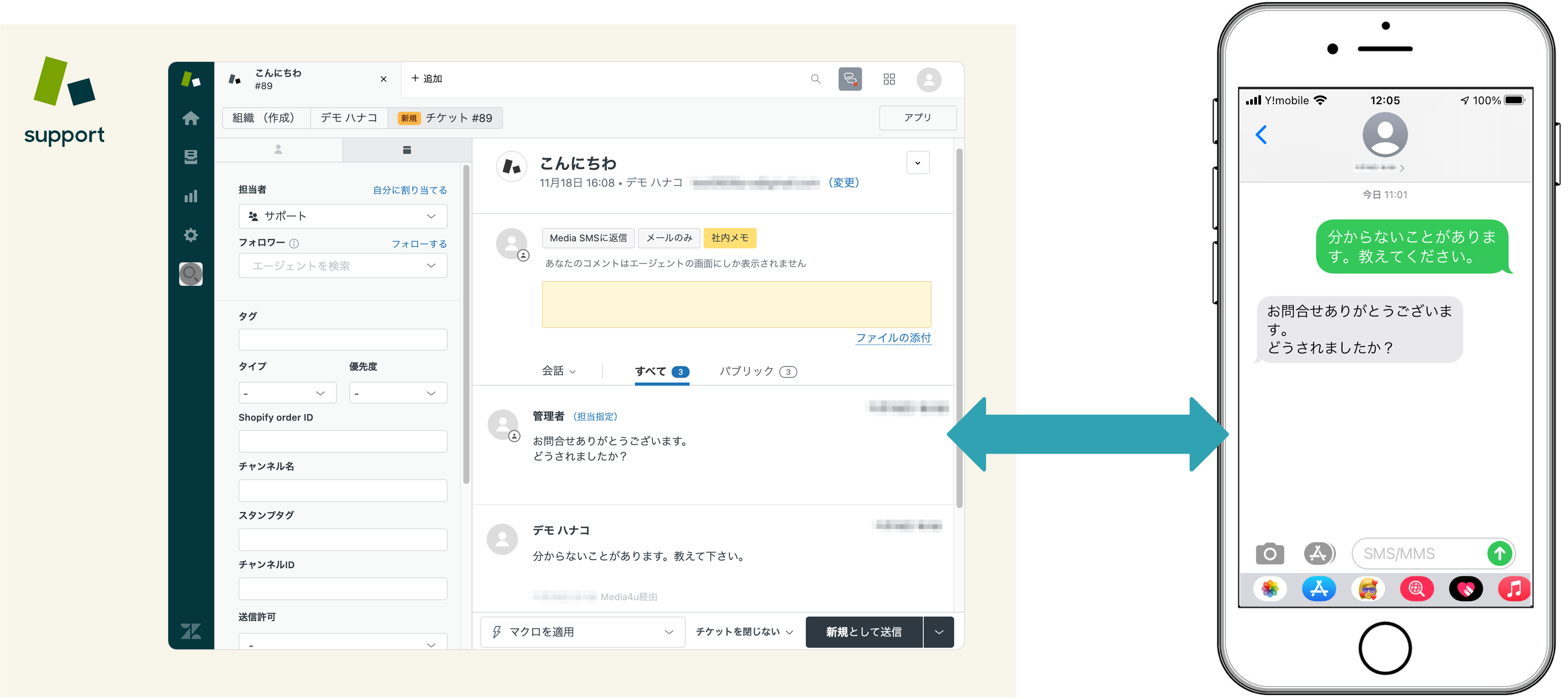
Task: Click the Shopify order ID field
Action: 343,441
